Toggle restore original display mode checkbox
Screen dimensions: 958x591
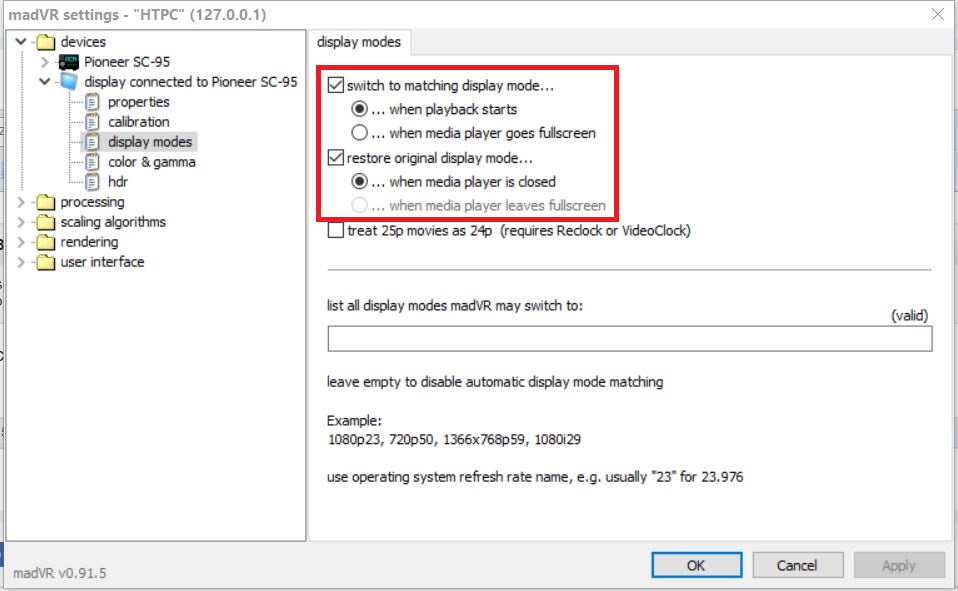tap(335, 158)
